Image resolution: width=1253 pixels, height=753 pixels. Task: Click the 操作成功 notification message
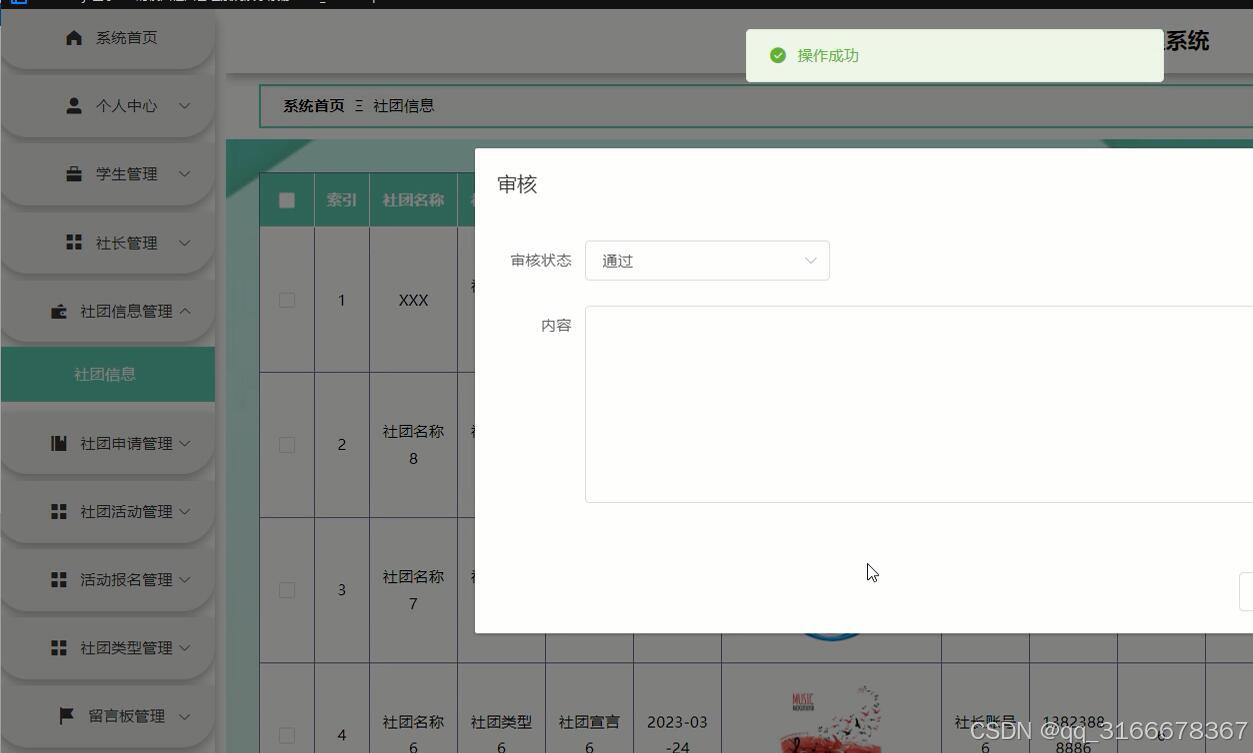(828, 55)
